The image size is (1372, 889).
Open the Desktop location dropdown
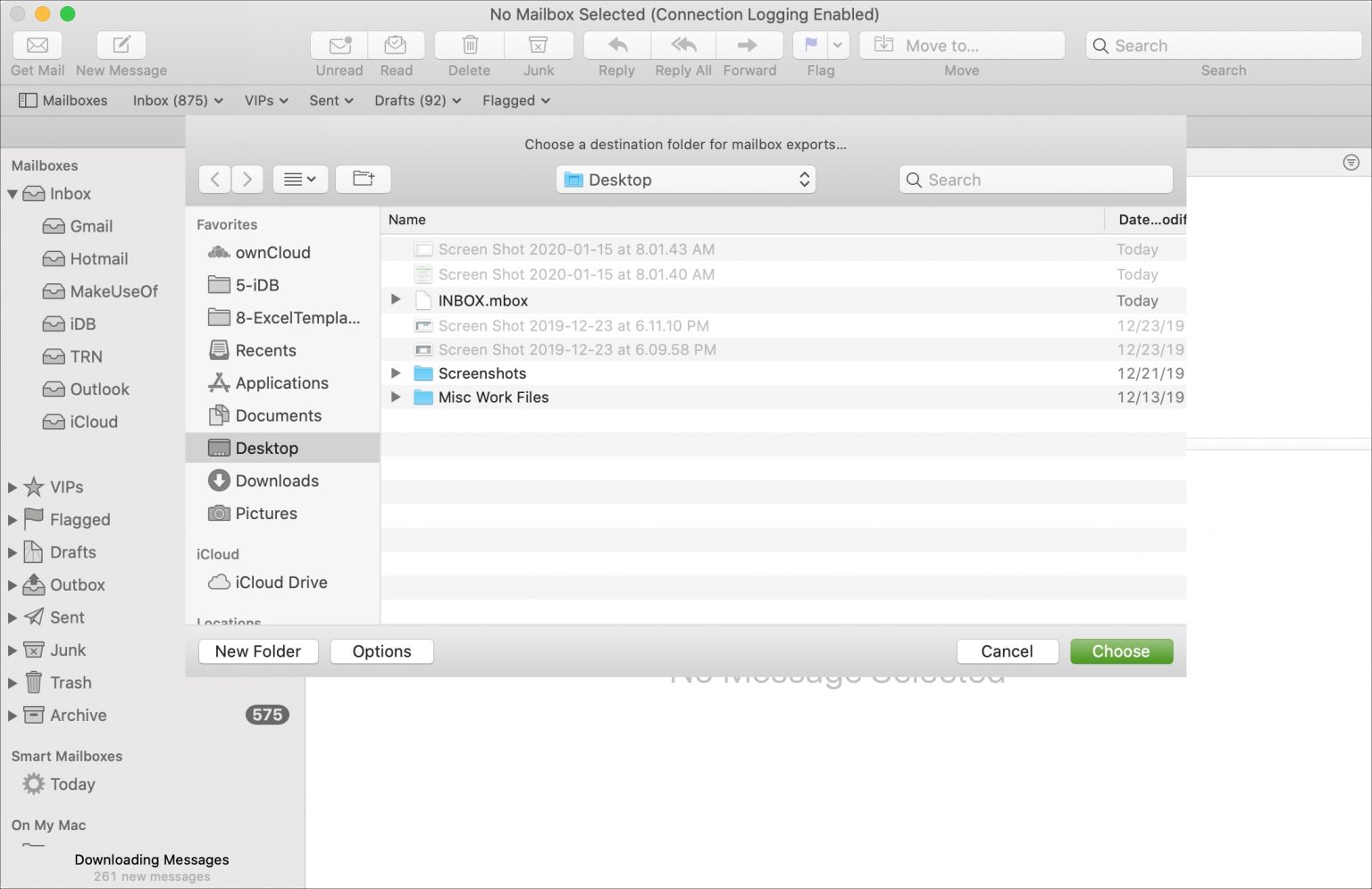click(685, 179)
